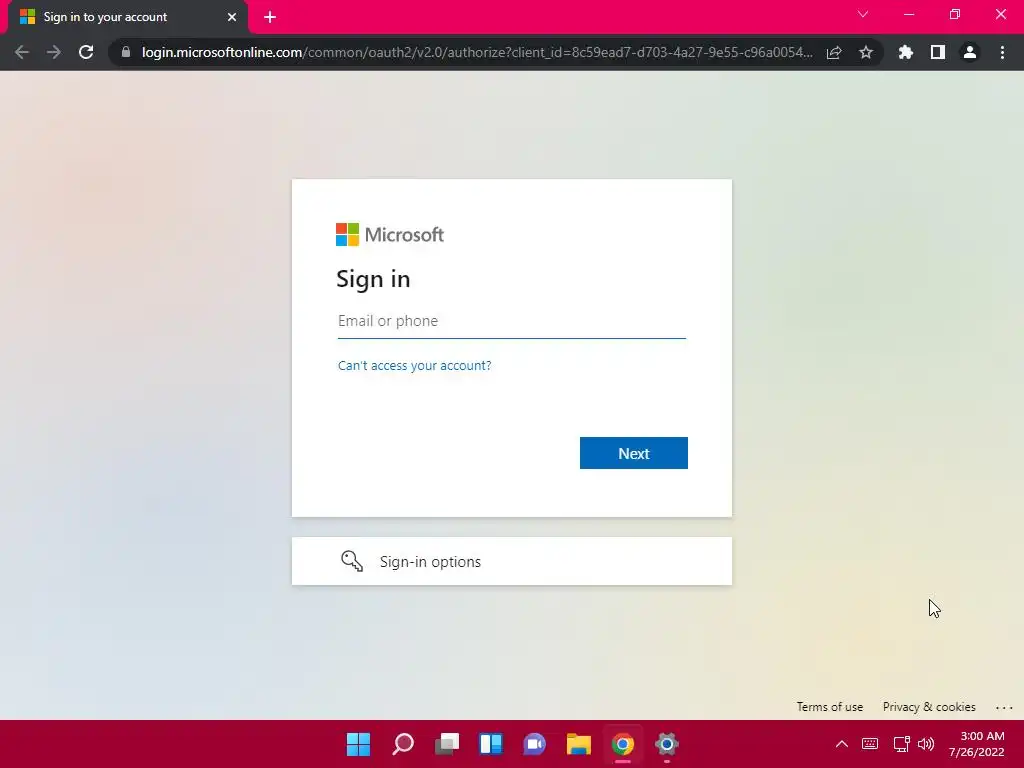
Task: Open a new tab with plus button
Action: pos(270,17)
